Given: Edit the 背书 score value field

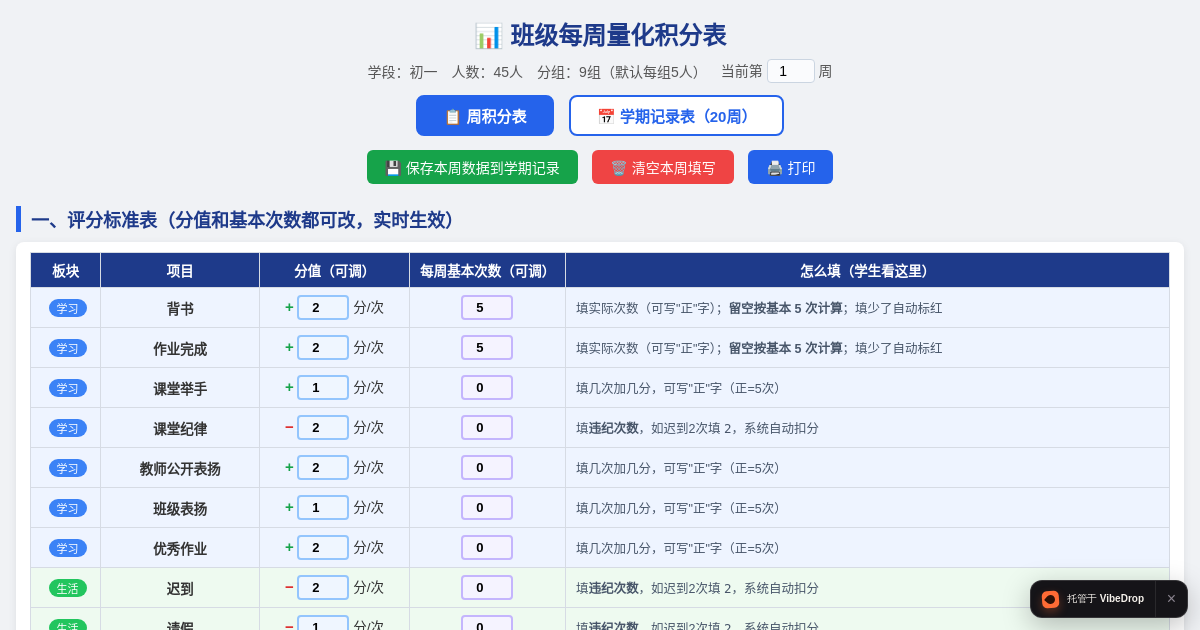Looking at the screenshot, I should (323, 307).
